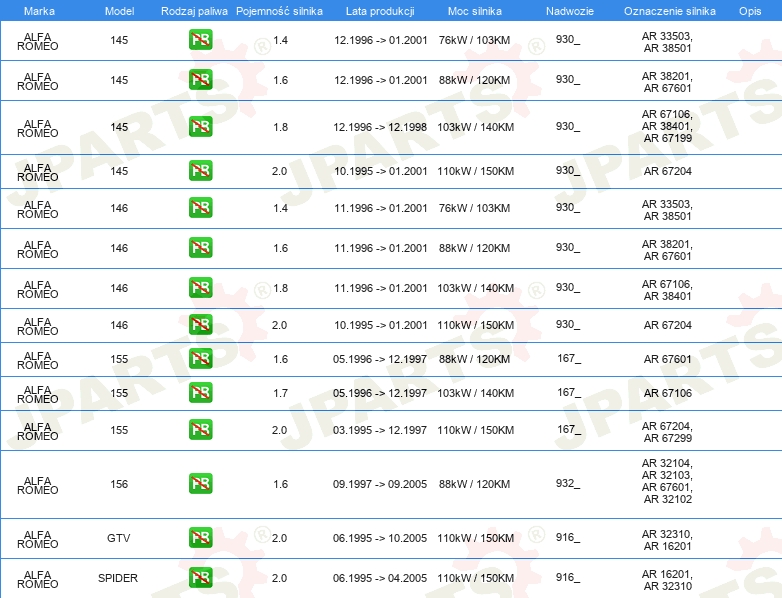The width and height of the screenshot is (782, 598).
Task: Click body code 932_ cell
Action: pos(568,483)
